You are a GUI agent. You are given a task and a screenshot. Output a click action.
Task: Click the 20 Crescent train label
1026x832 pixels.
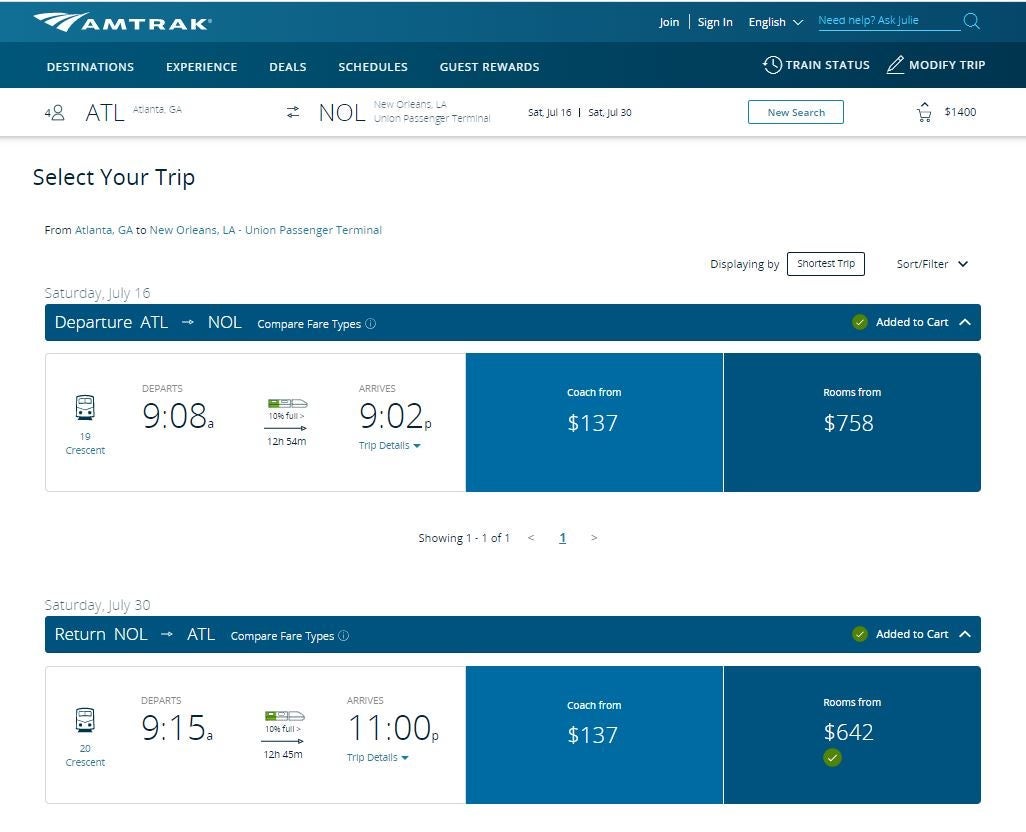(x=85, y=755)
